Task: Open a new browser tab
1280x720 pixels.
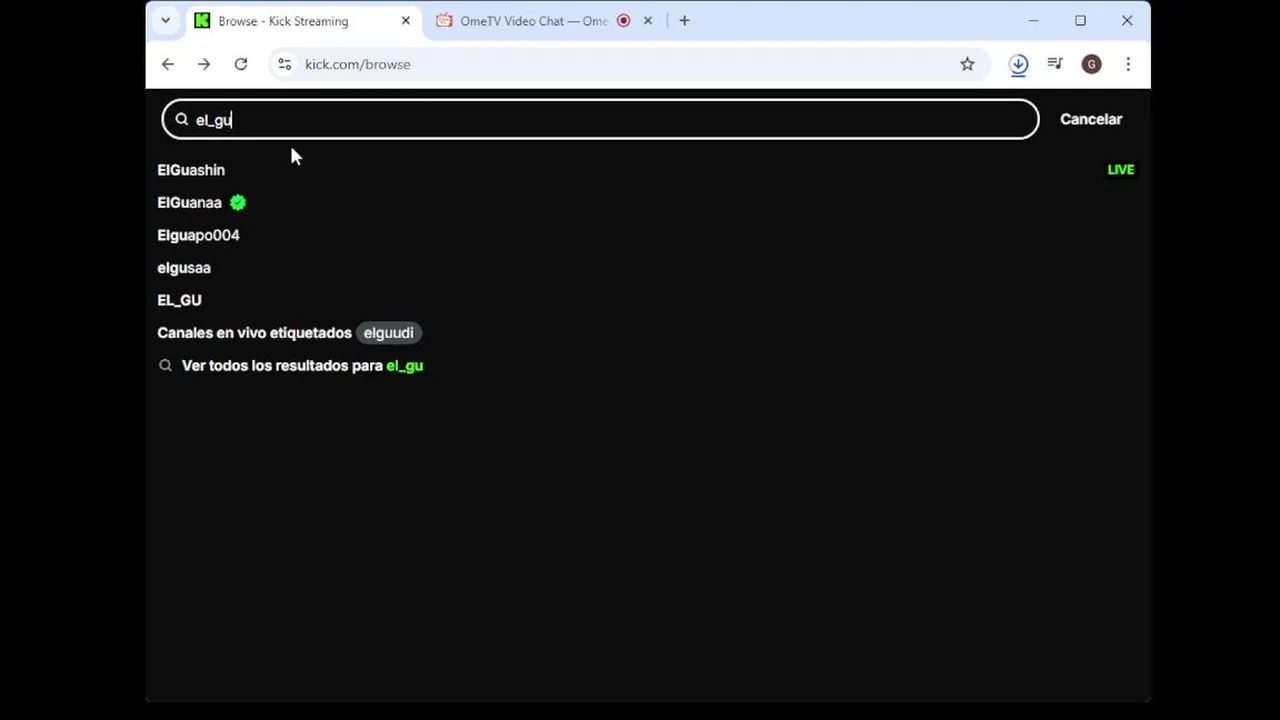Action: (684, 21)
